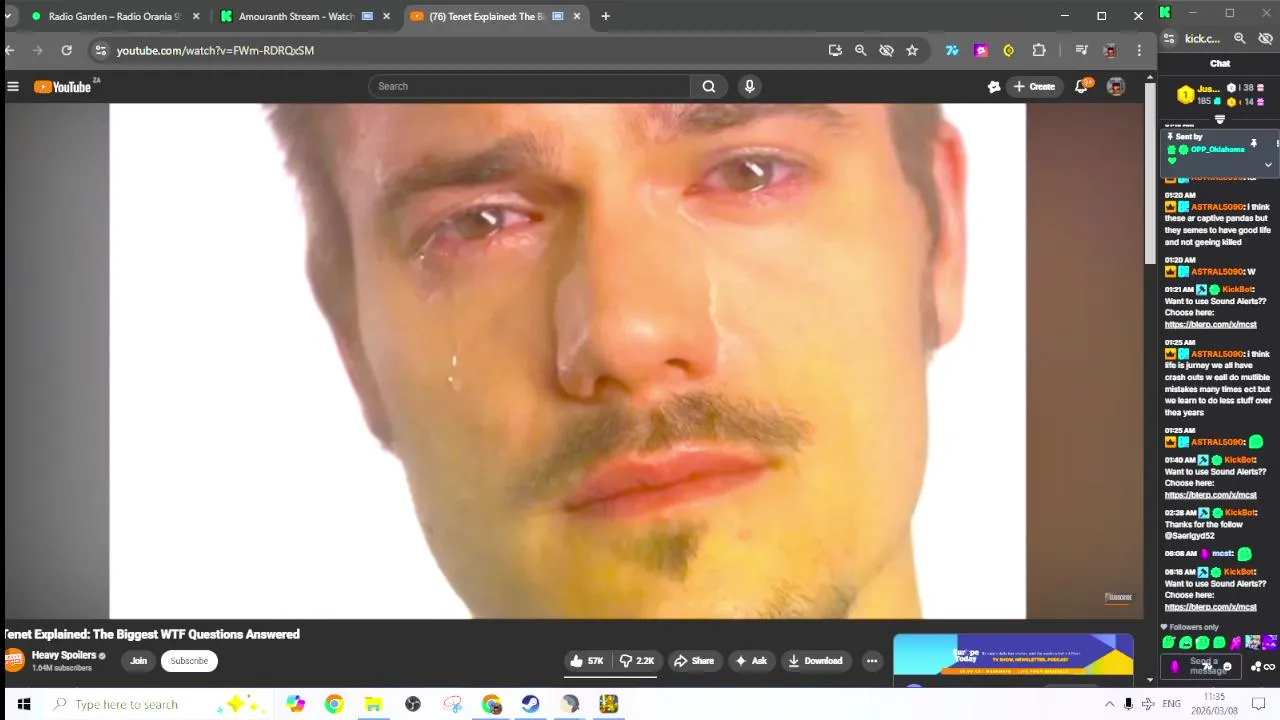Select the youtube.com address bar URL

pyautogui.click(x=215, y=50)
